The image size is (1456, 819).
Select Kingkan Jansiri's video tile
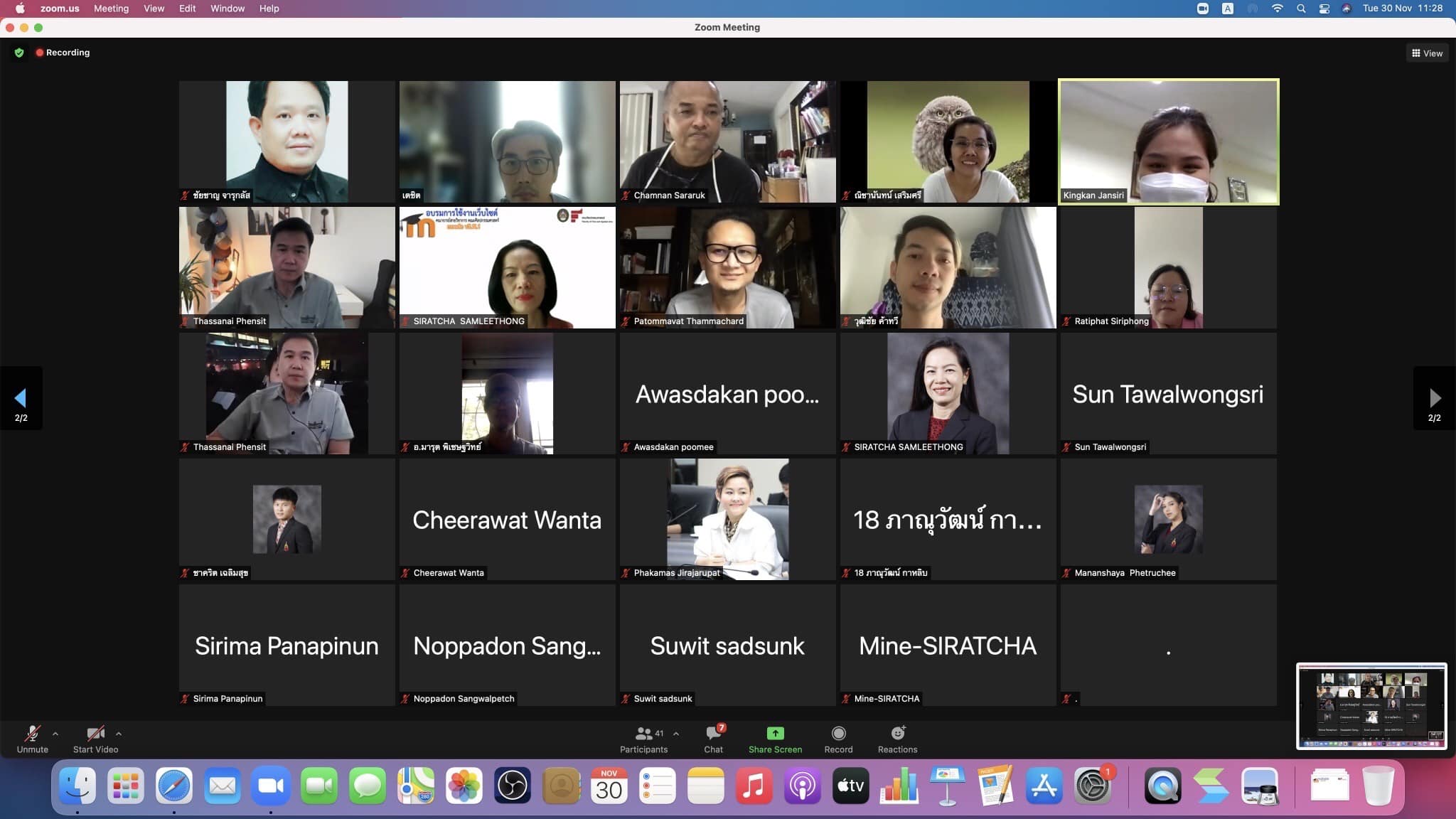[1168, 141]
